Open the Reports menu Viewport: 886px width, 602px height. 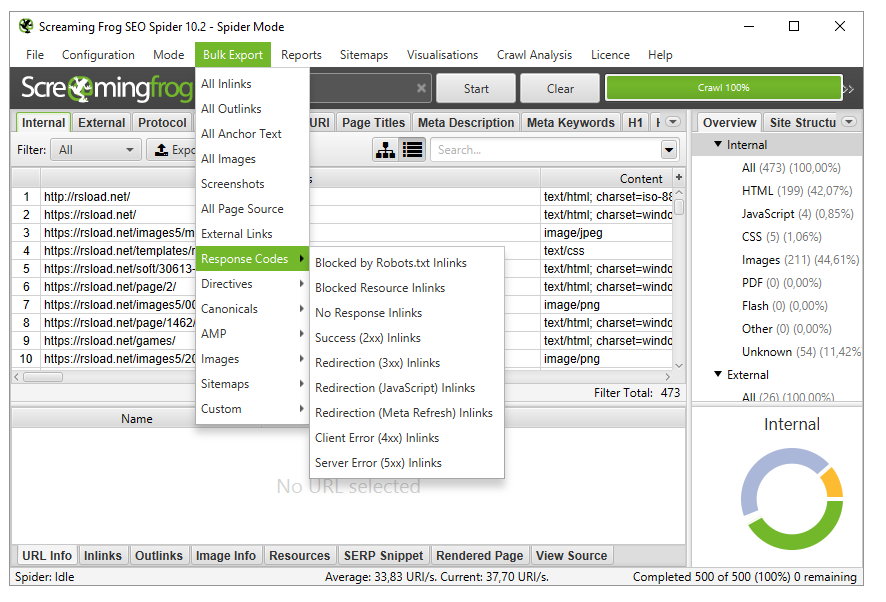pyautogui.click(x=301, y=55)
